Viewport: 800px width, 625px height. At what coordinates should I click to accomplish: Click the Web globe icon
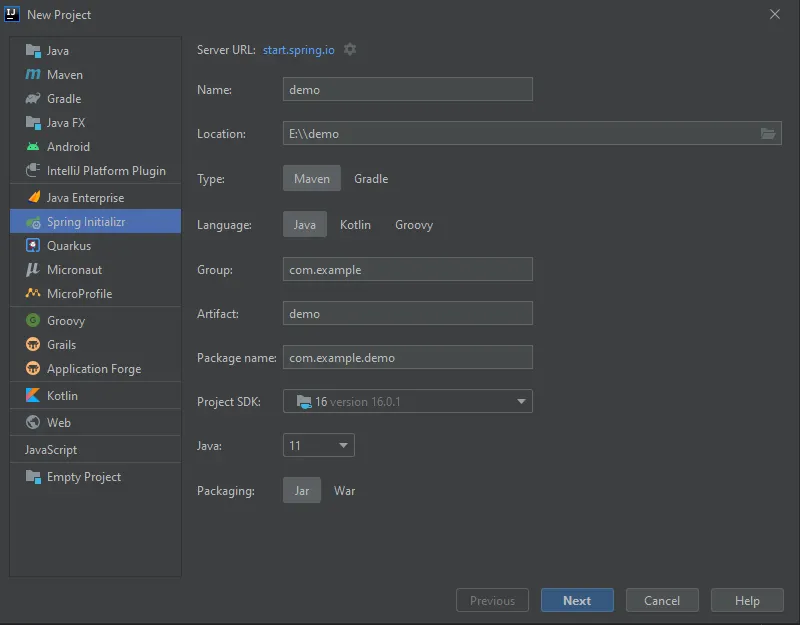(x=33, y=422)
